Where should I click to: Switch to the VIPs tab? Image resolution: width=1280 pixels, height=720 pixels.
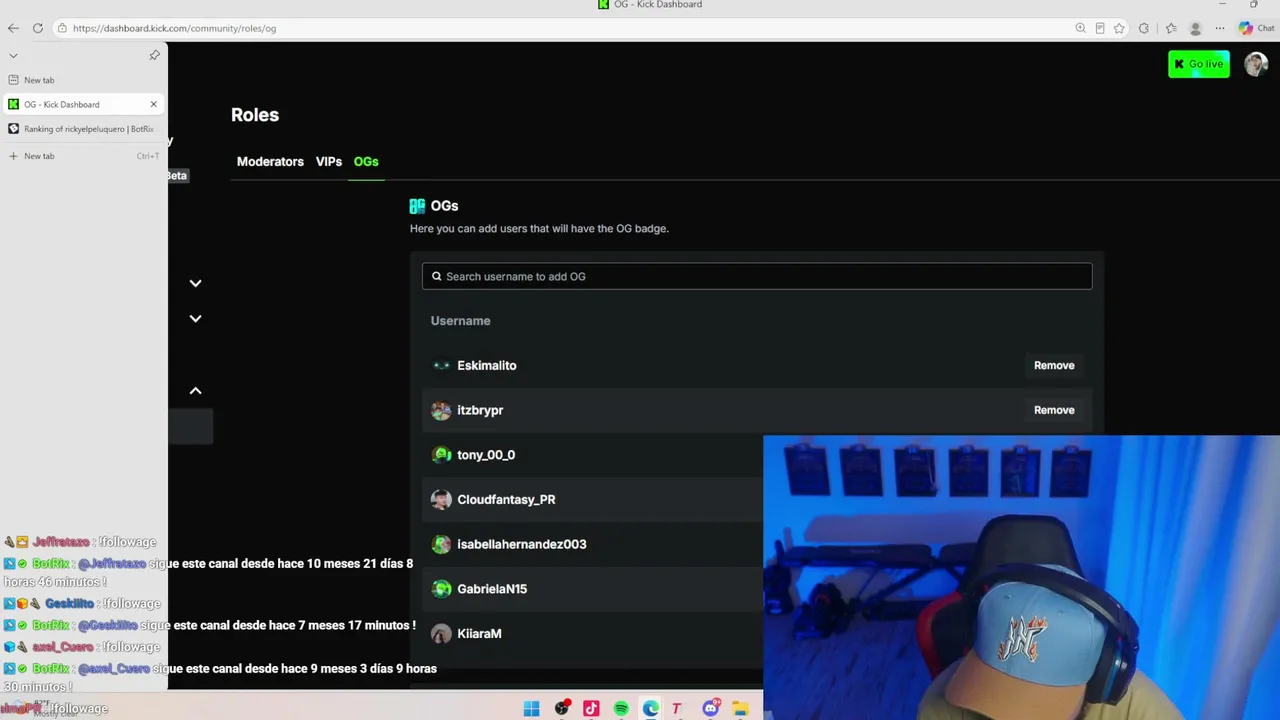tap(329, 161)
